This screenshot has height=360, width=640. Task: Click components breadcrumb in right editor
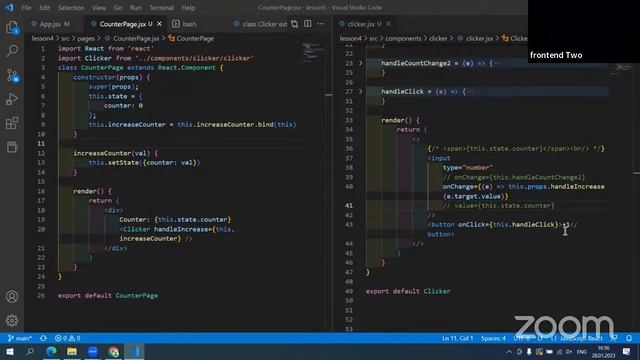(403, 38)
